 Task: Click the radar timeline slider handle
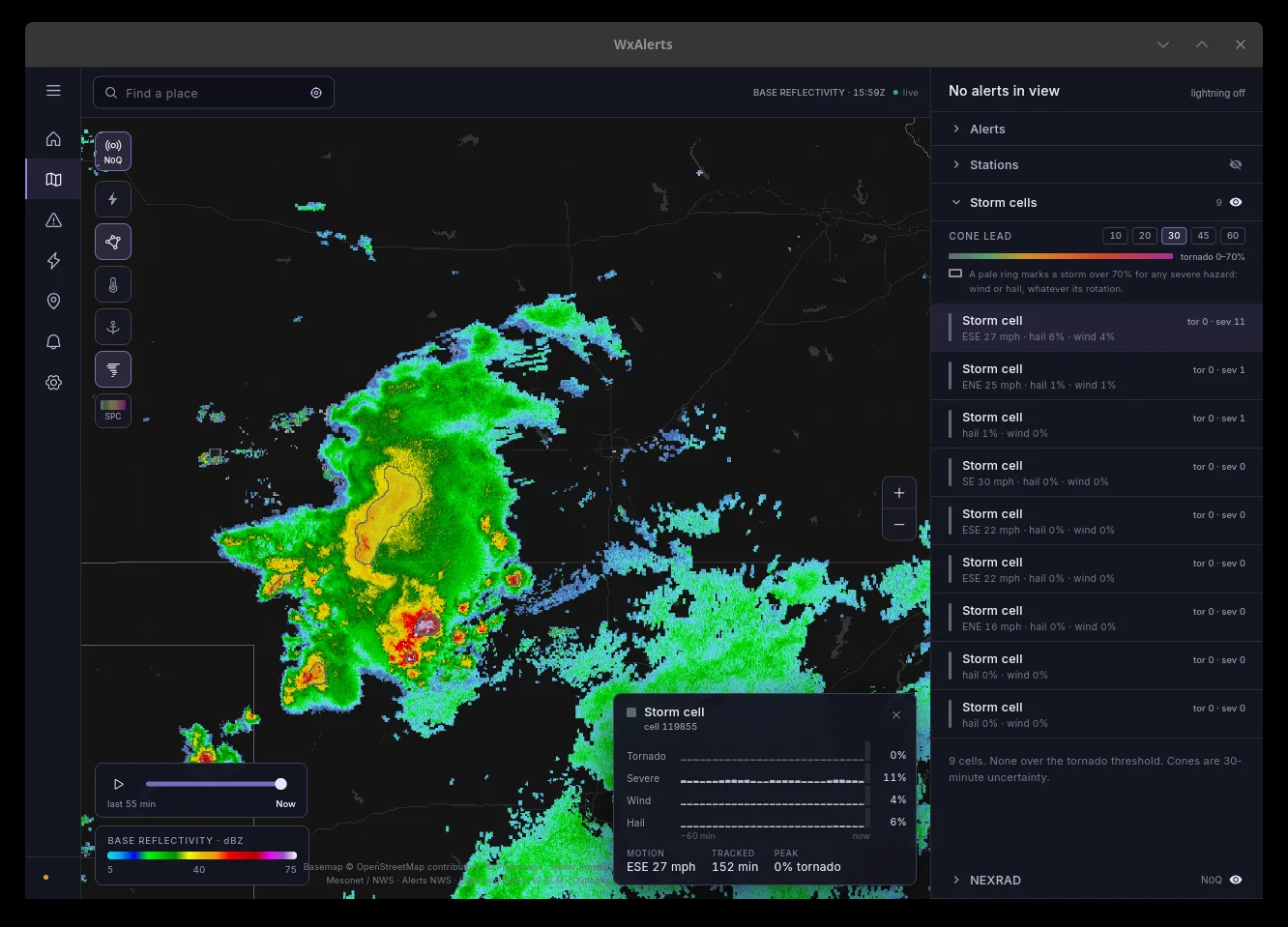(x=280, y=784)
